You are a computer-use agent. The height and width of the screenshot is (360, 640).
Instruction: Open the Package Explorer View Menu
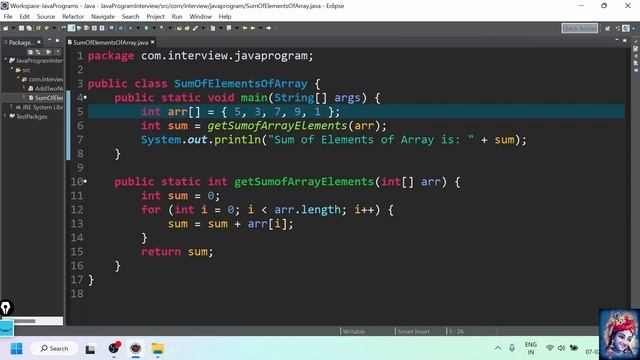pos(58,52)
